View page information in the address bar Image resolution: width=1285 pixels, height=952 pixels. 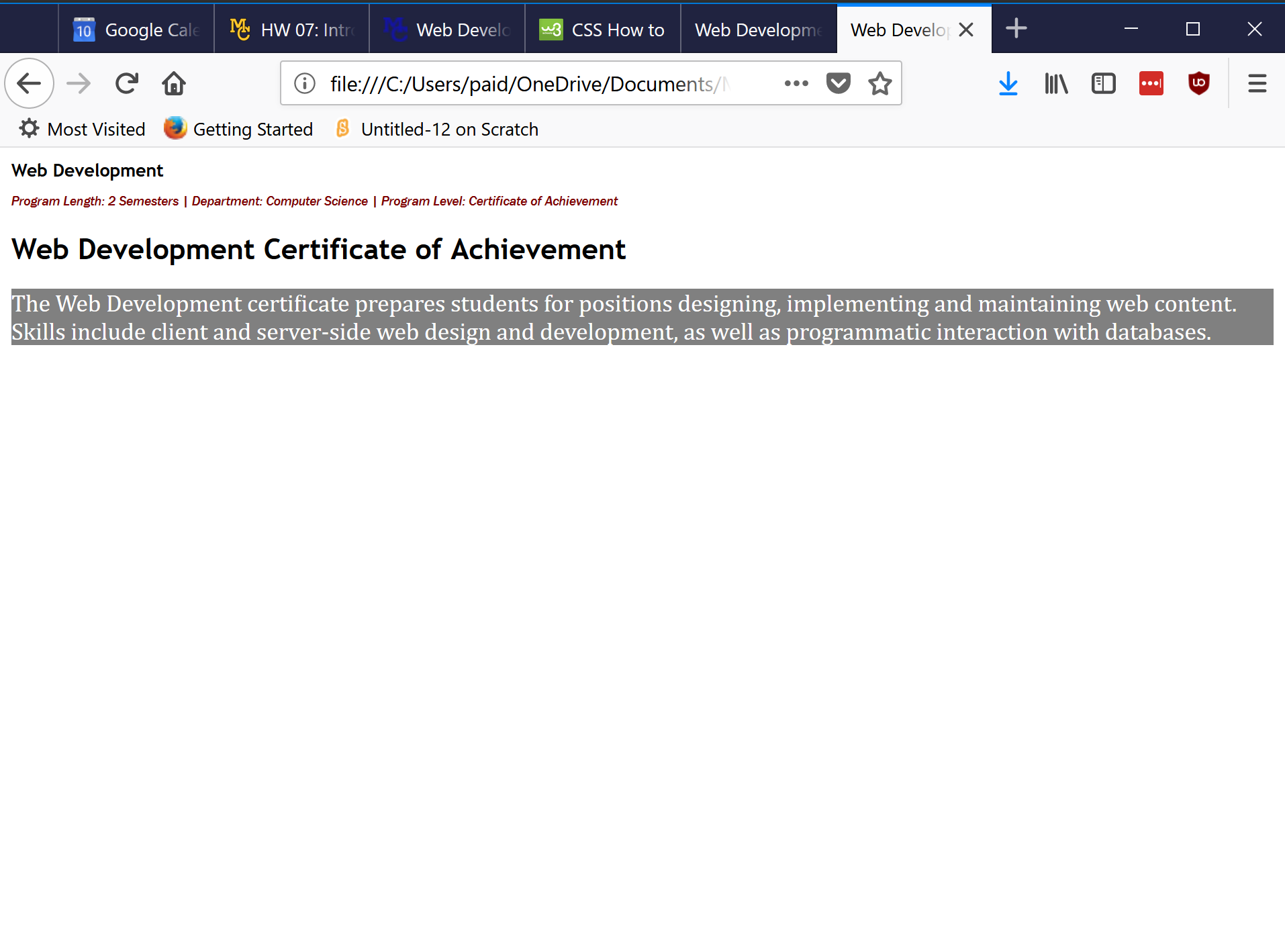[x=303, y=83]
